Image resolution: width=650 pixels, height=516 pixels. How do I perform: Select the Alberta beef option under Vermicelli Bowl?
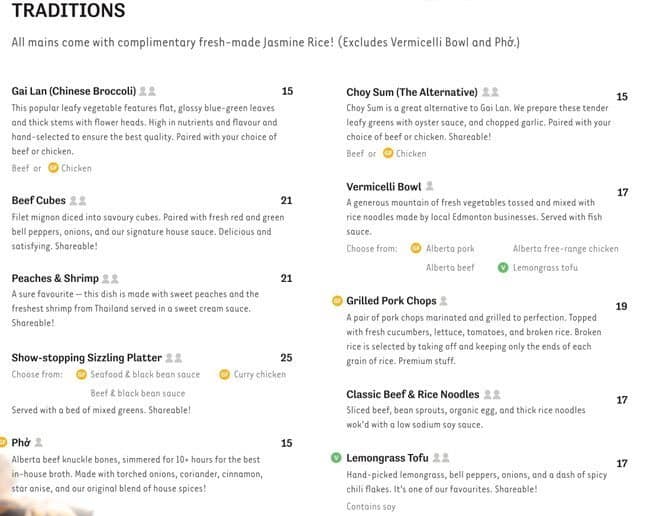click(x=450, y=267)
